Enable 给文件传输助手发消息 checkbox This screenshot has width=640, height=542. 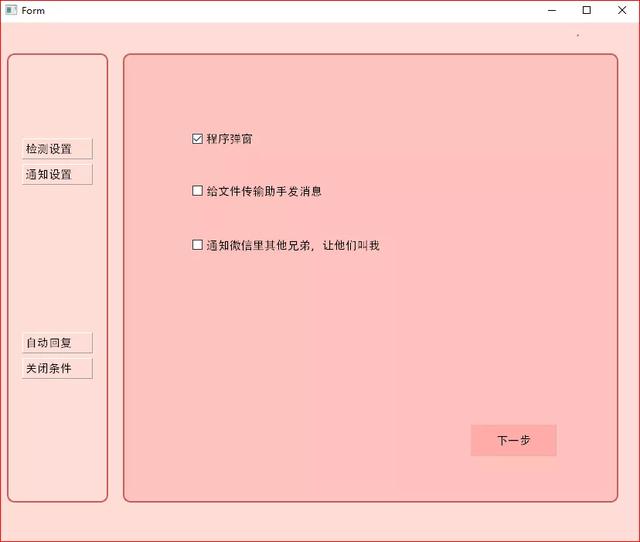coord(197,191)
